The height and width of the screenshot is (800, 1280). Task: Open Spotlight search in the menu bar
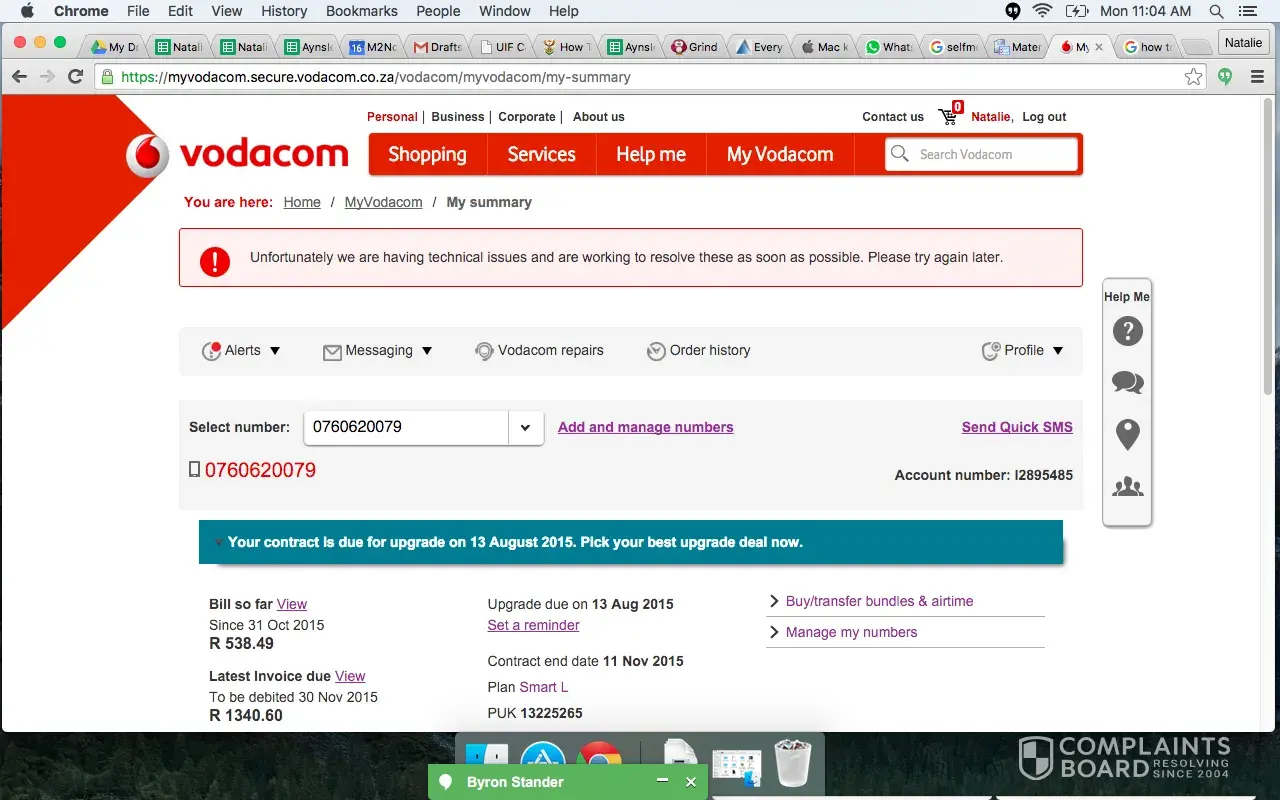[1217, 11]
